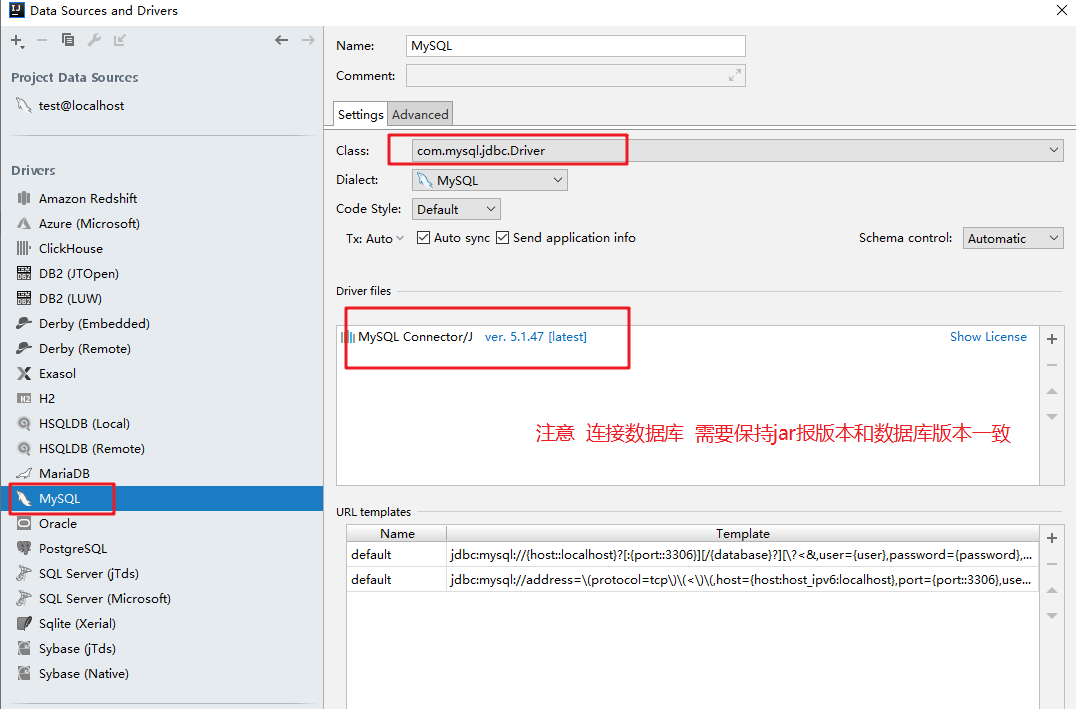Move URL template up arrow
Screen dimensions: 1076x709
(x=1051, y=590)
